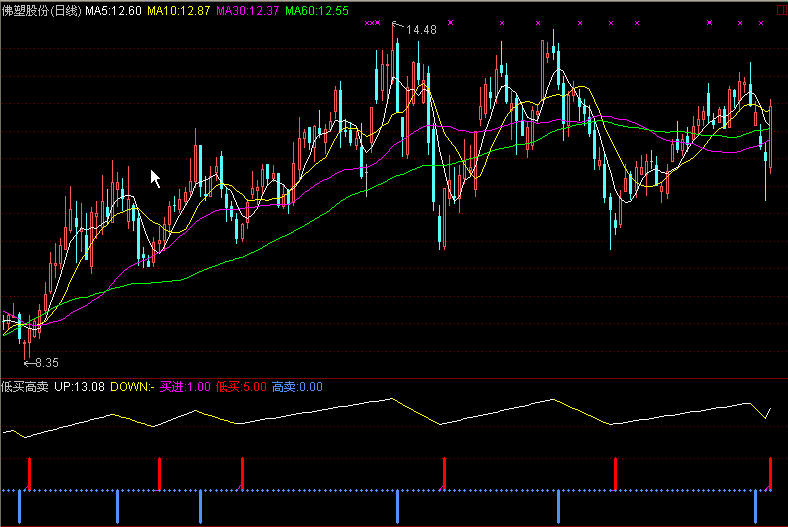Select the MA5:12.60 moving average label
This screenshot has height=527, width=788.
pos(112,10)
